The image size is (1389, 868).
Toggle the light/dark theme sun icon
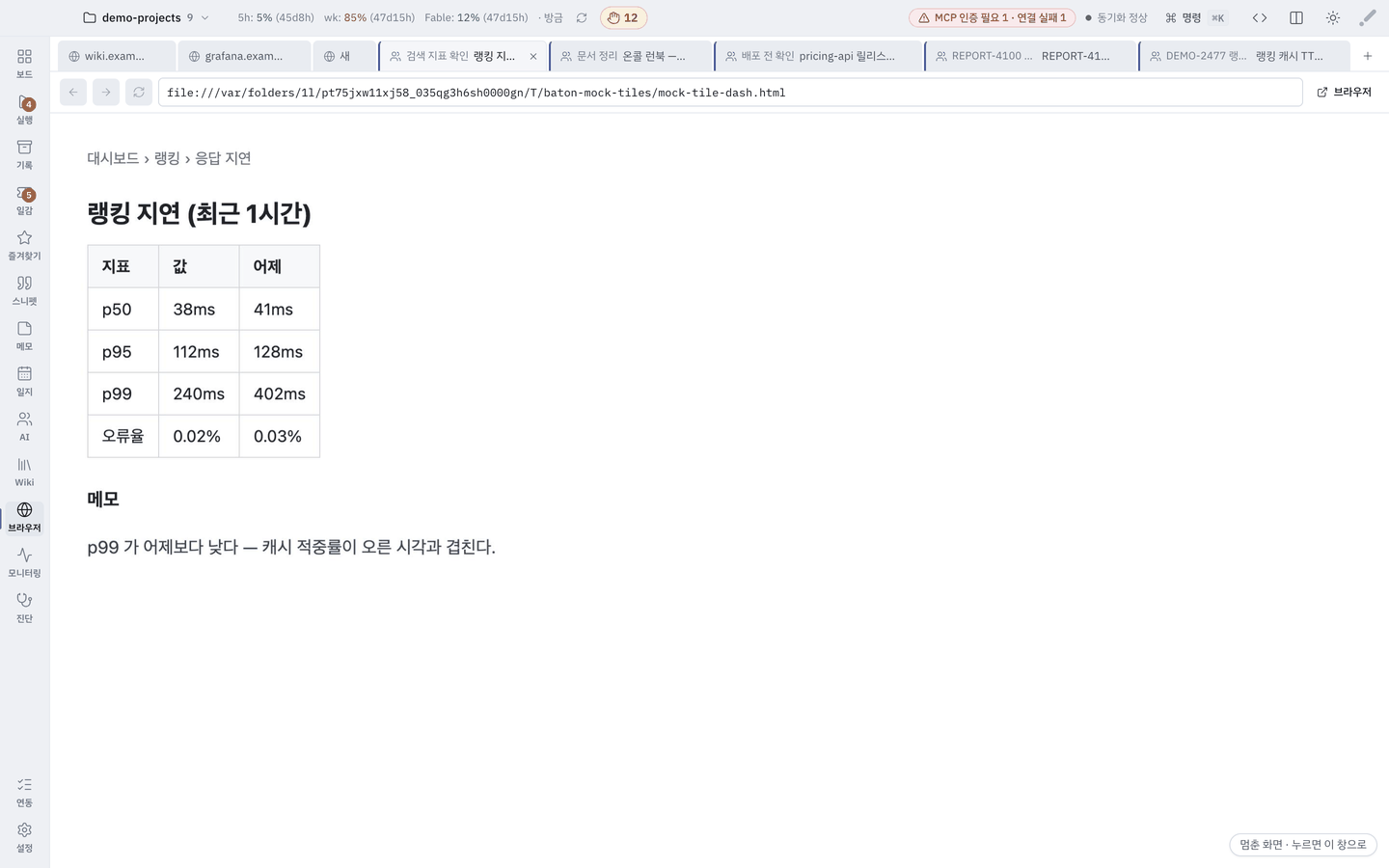(x=1333, y=17)
